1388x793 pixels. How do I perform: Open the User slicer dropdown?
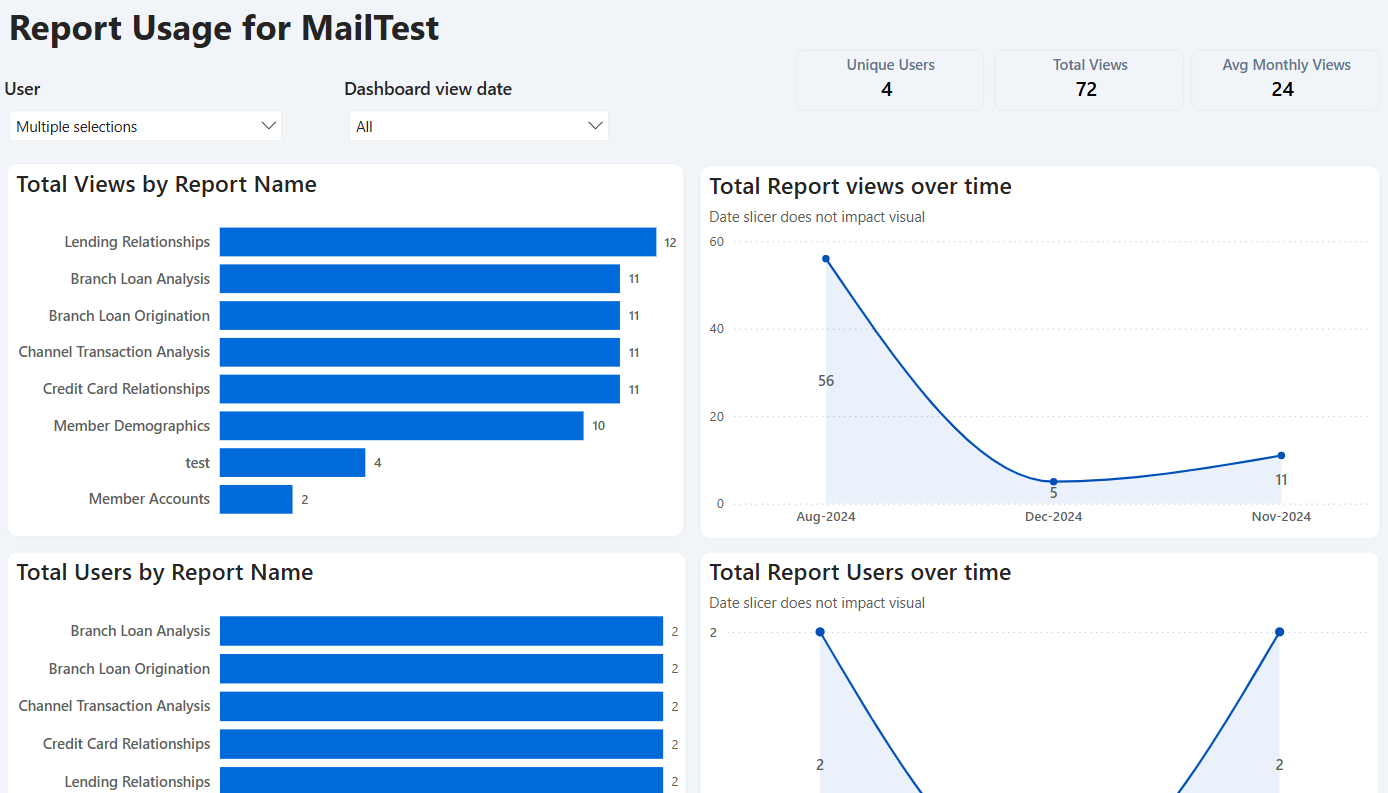[145, 126]
